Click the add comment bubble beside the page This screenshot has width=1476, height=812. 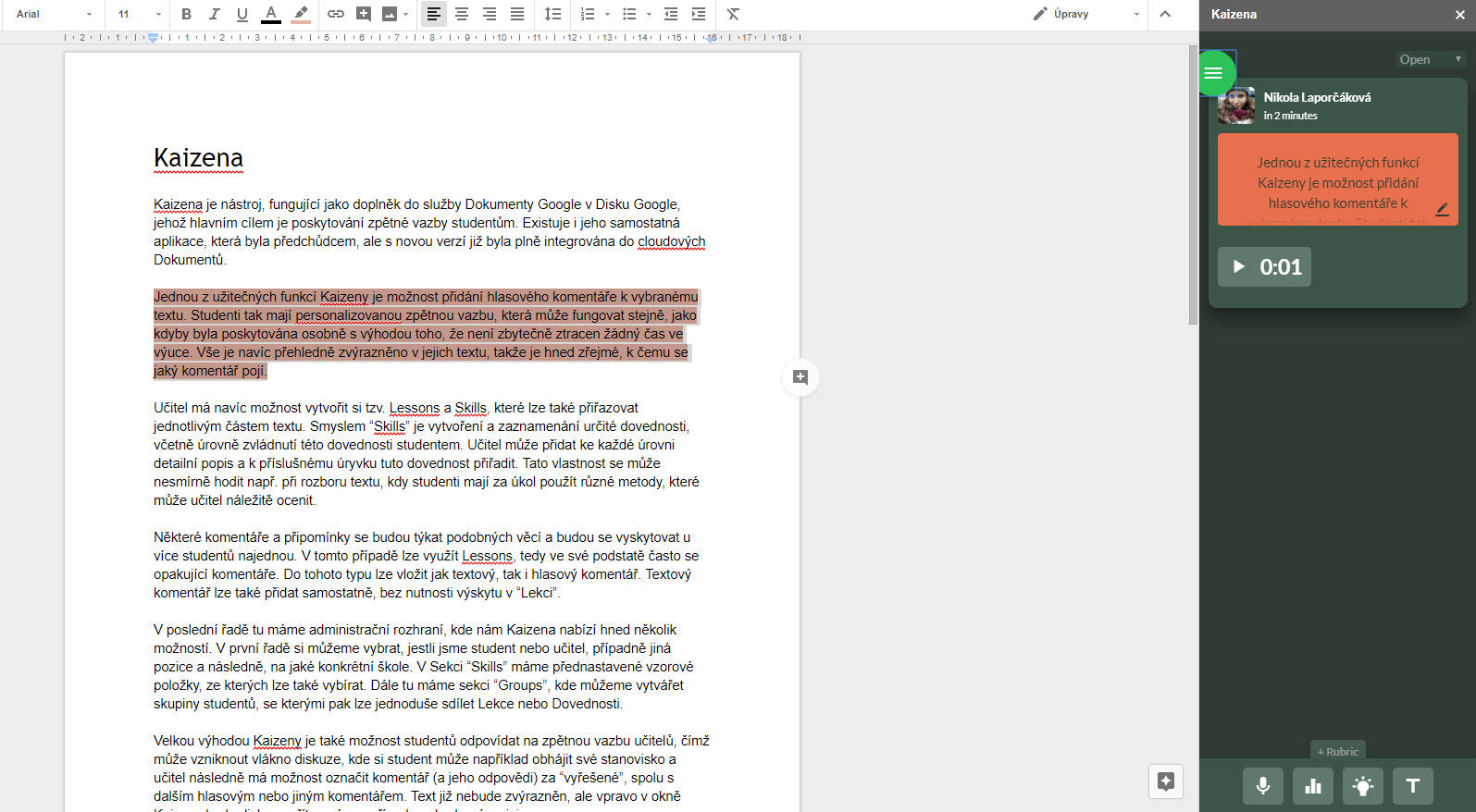point(800,377)
